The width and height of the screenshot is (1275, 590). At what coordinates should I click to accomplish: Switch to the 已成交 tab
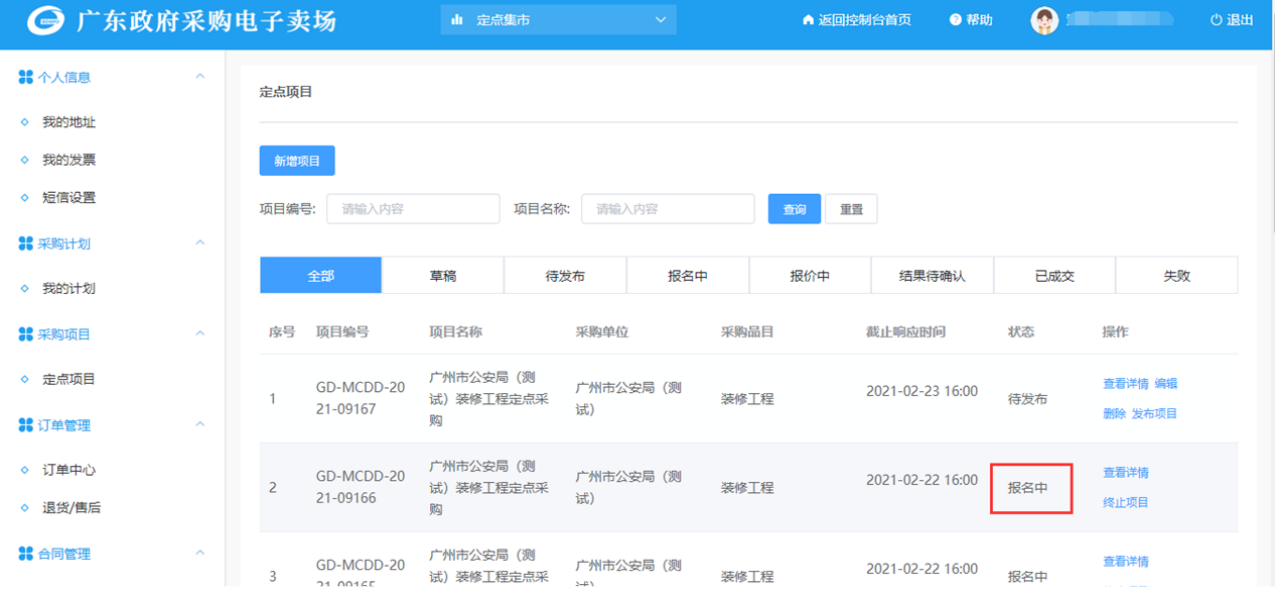pos(1054,276)
